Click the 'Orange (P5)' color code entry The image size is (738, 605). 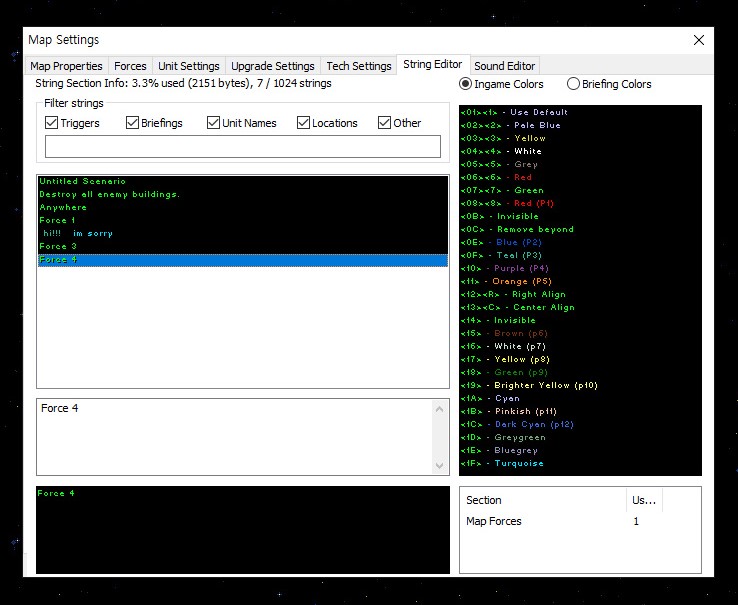pos(506,282)
